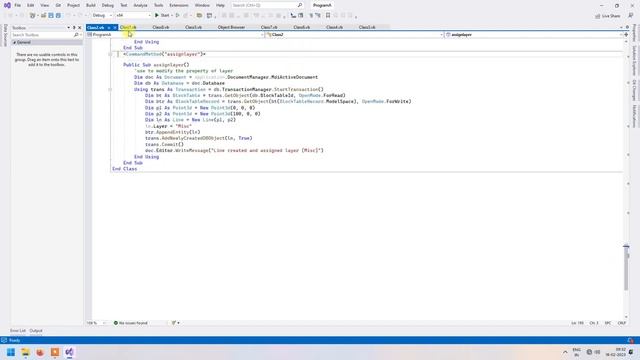Close the Class2.vb tab
Image resolution: width=640 pixels, height=360 pixels.
pyautogui.click(x=115, y=27)
